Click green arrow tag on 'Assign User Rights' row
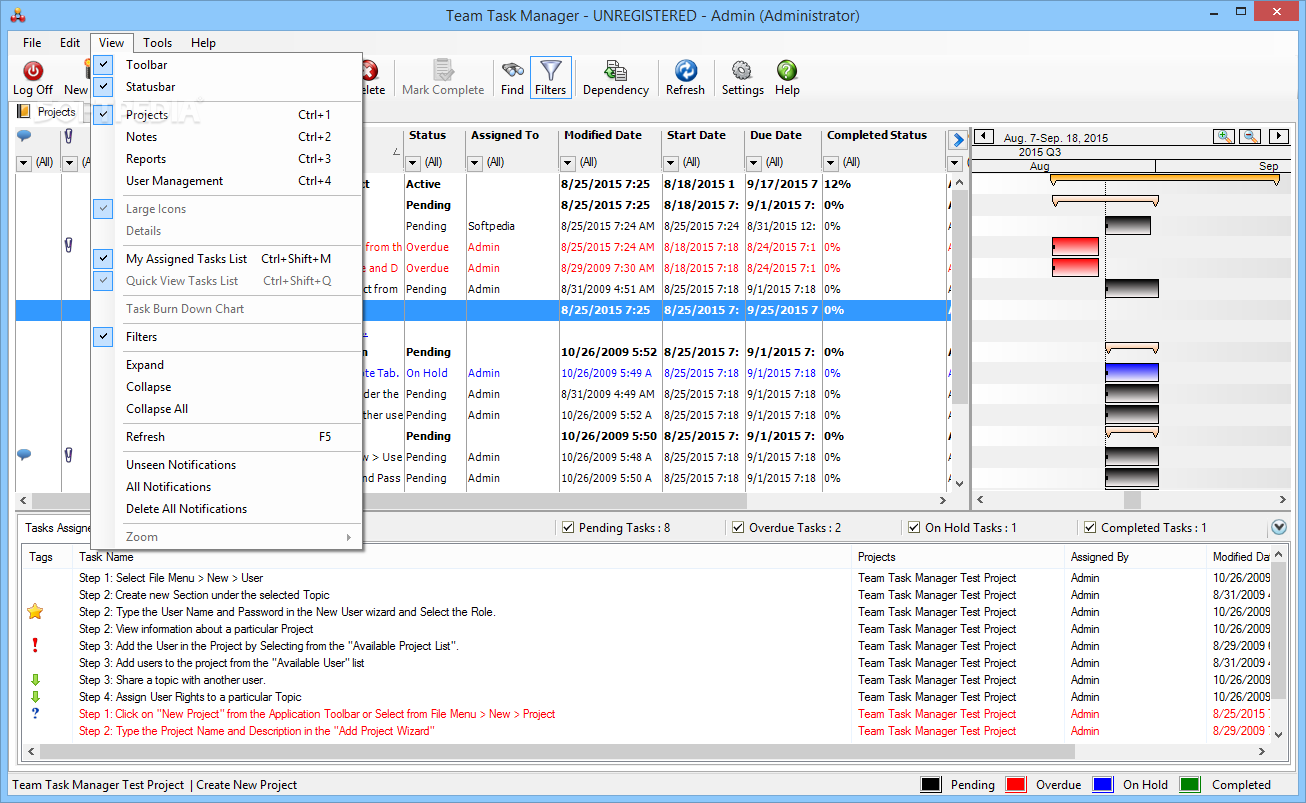 [35, 696]
